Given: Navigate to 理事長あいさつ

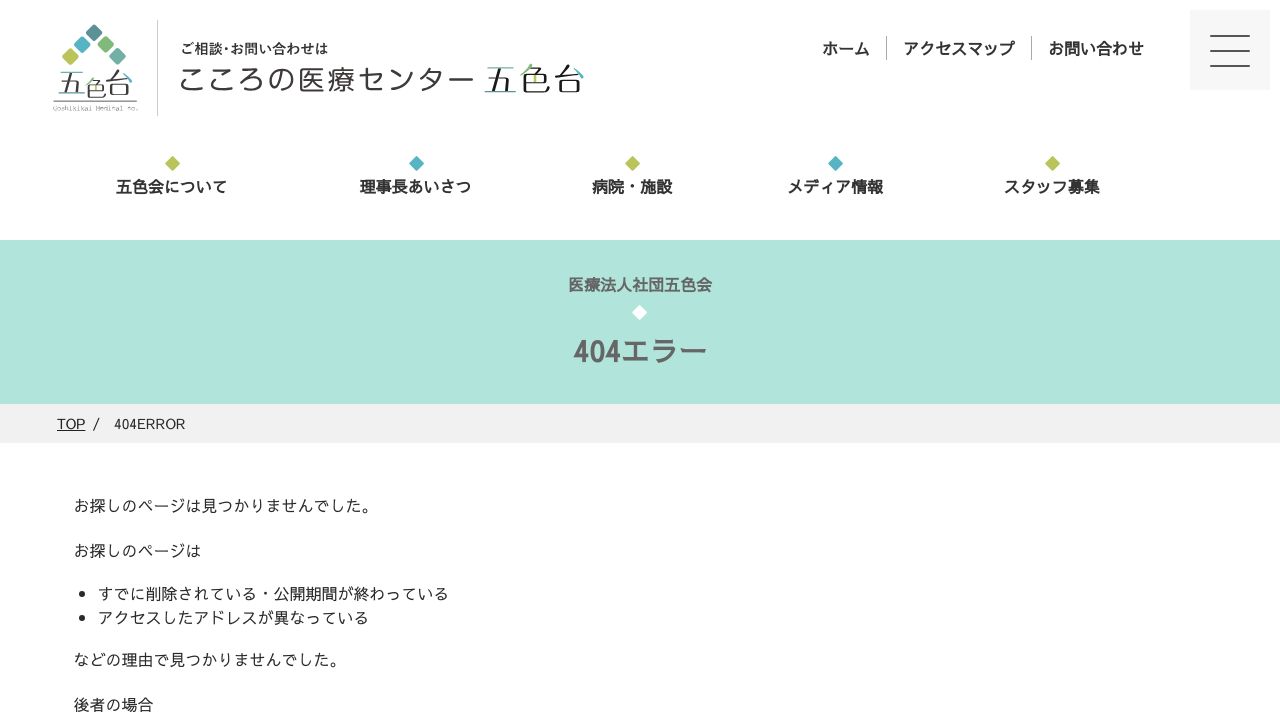Looking at the screenshot, I should tap(416, 187).
